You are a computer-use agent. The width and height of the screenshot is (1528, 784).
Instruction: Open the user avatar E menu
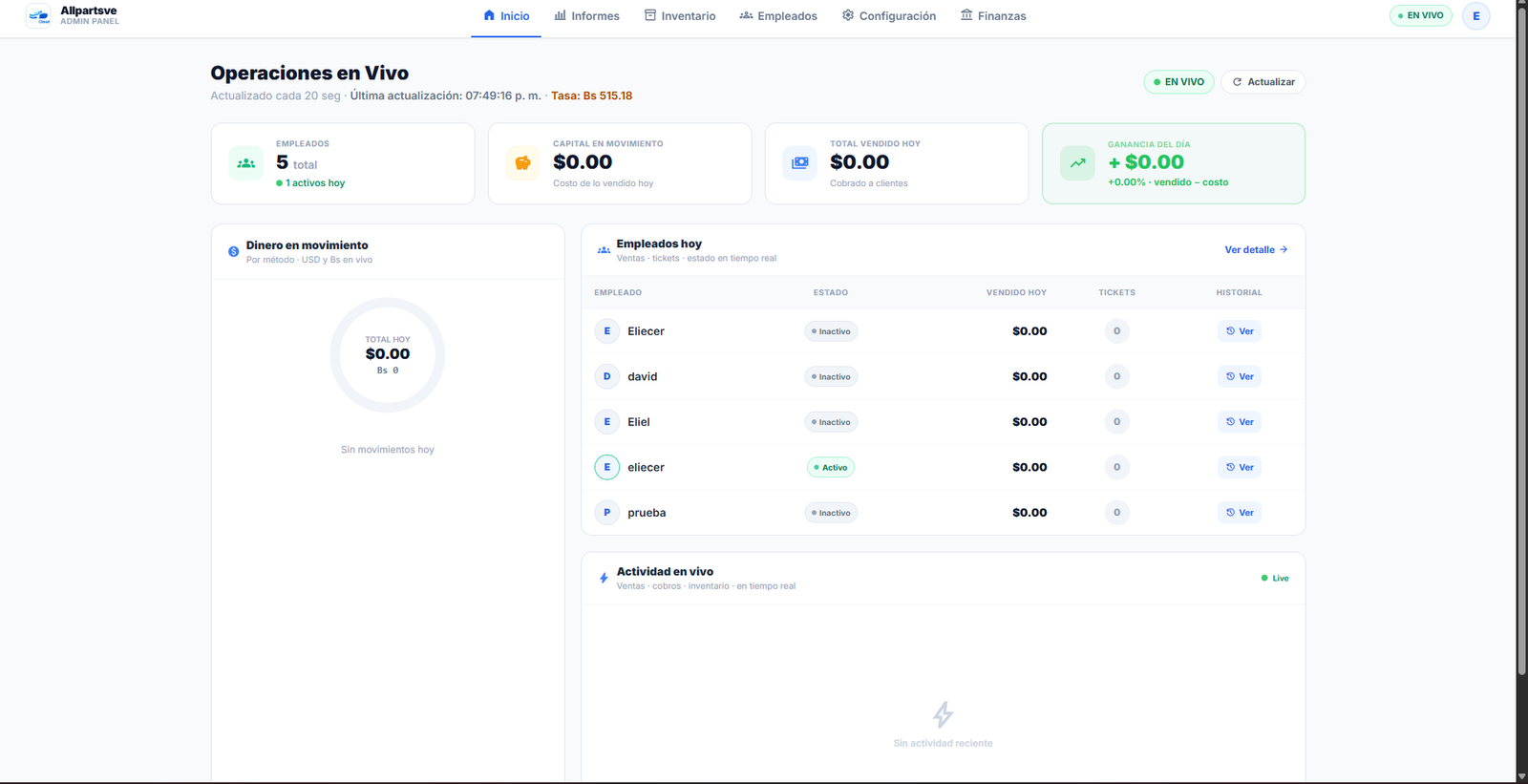(x=1475, y=16)
